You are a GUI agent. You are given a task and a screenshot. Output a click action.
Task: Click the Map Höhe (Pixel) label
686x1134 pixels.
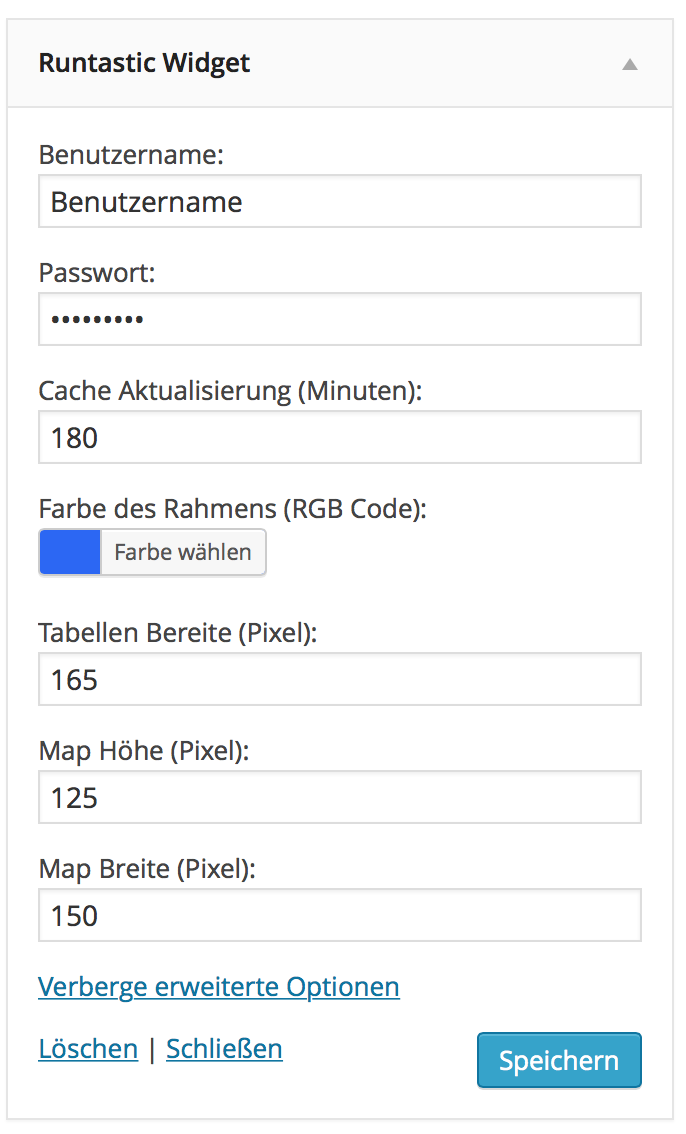pyautogui.click(x=143, y=750)
